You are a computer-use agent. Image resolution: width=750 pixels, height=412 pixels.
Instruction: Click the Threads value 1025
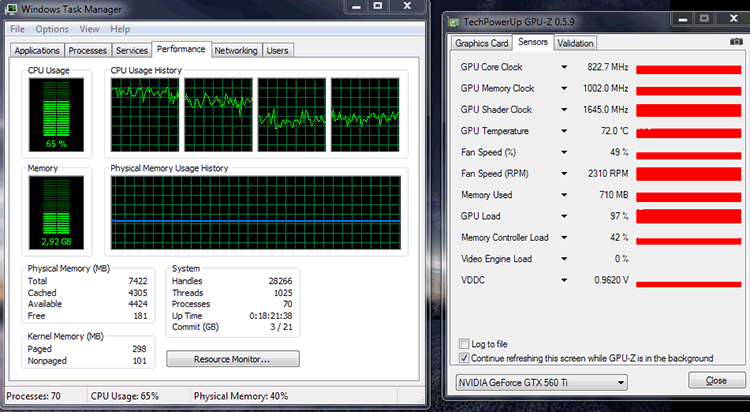pos(283,292)
